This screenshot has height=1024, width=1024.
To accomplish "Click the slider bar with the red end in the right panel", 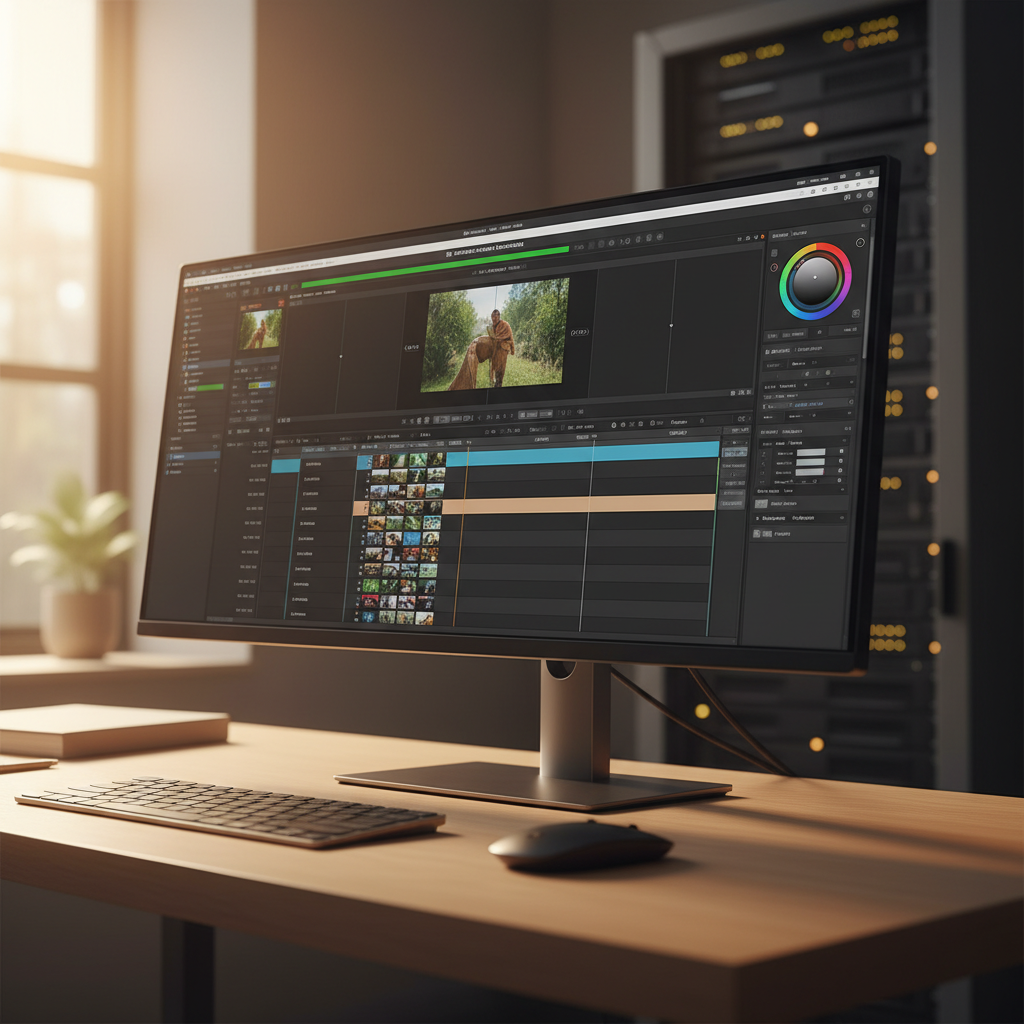I will pos(810,472).
